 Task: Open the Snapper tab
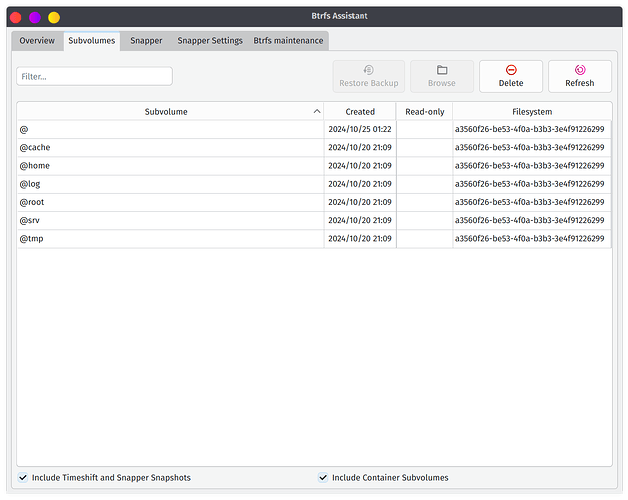click(146, 41)
